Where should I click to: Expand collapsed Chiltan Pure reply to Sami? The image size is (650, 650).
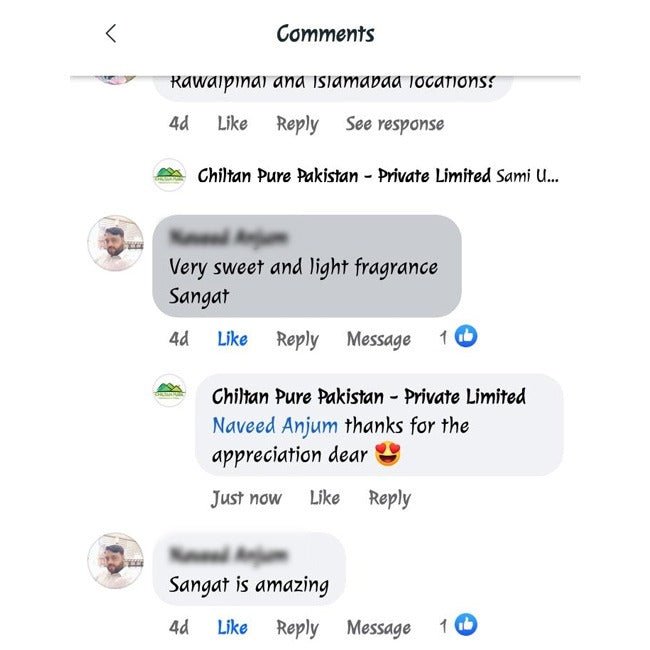[x=378, y=176]
